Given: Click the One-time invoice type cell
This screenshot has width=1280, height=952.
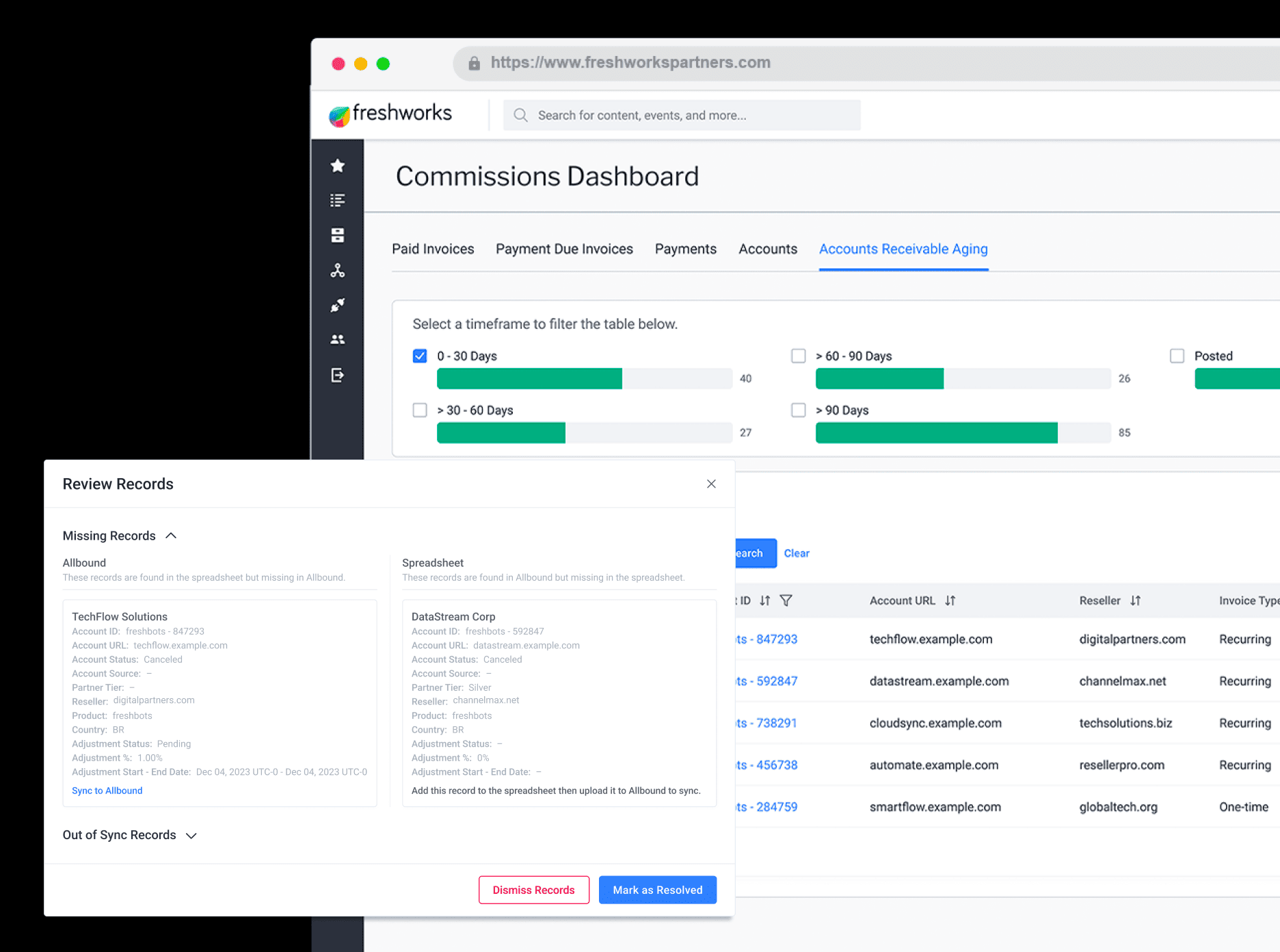Looking at the screenshot, I should (x=1244, y=807).
